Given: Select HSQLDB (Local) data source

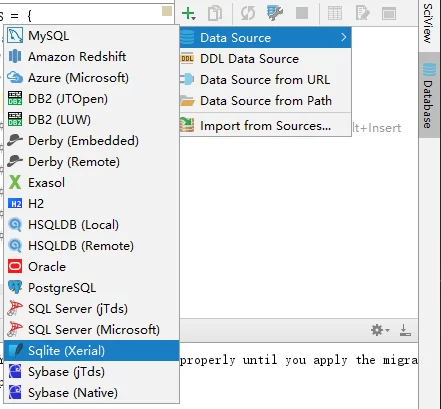Looking at the screenshot, I should (92, 225).
